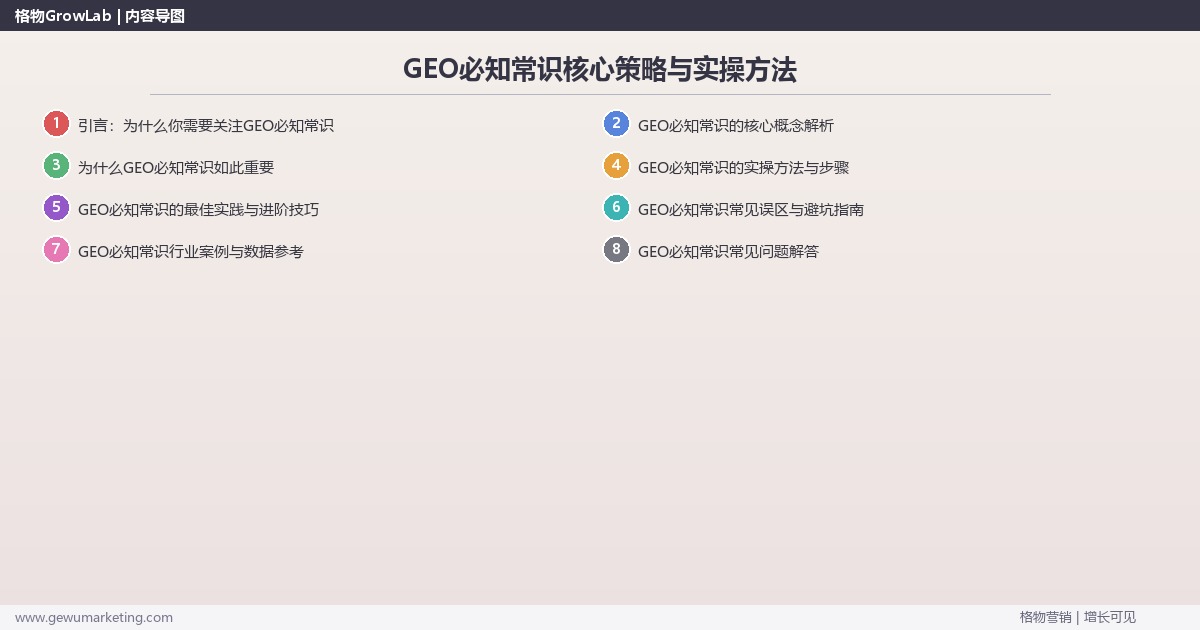
Task: Click the green number 3 circle badge
Action: pyautogui.click(x=56, y=166)
